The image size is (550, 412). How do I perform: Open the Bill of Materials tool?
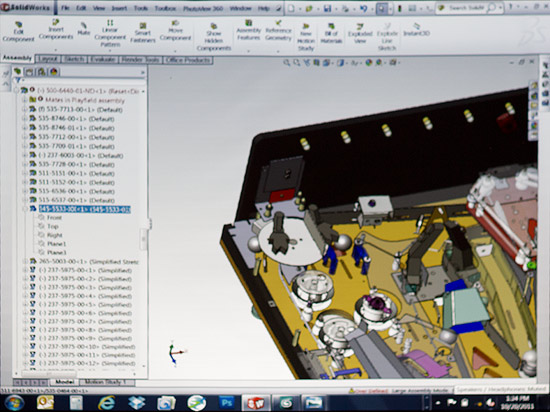coord(331,34)
